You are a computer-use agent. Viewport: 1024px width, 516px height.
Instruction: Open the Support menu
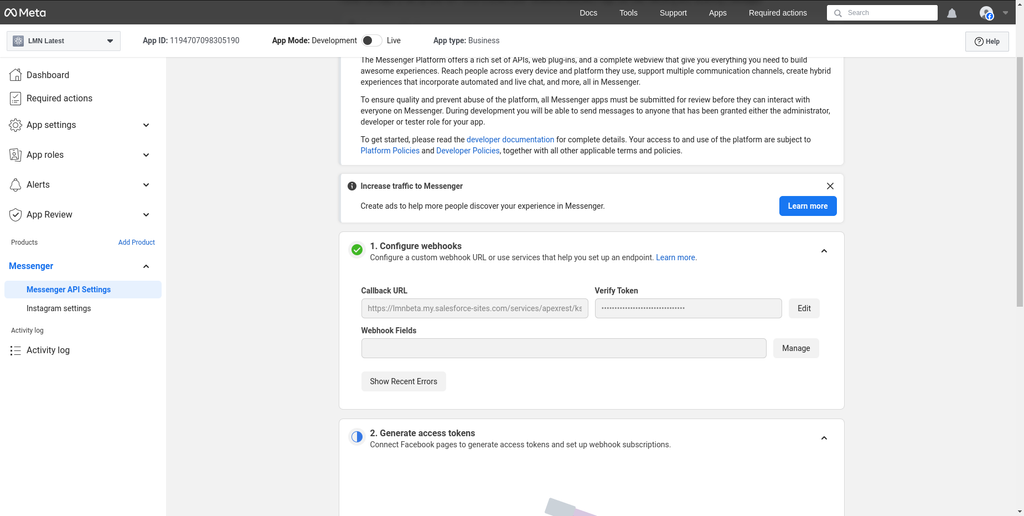coord(673,13)
